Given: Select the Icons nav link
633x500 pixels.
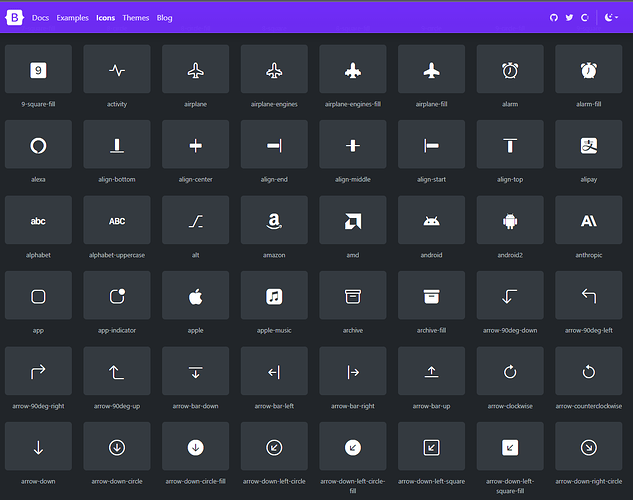Looking at the screenshot, I should pyautogui.click(x=105, y=18).
